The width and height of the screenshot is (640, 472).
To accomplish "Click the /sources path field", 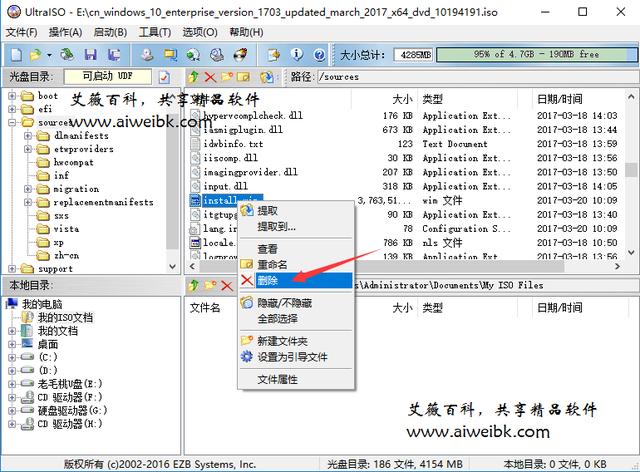I will 477,77.
